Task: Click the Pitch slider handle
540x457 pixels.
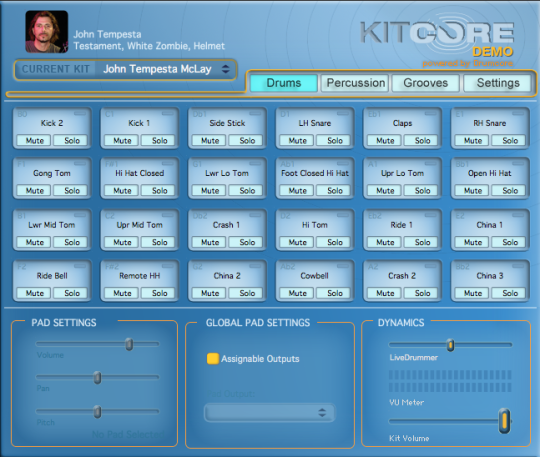Action: tap(97, 412)
